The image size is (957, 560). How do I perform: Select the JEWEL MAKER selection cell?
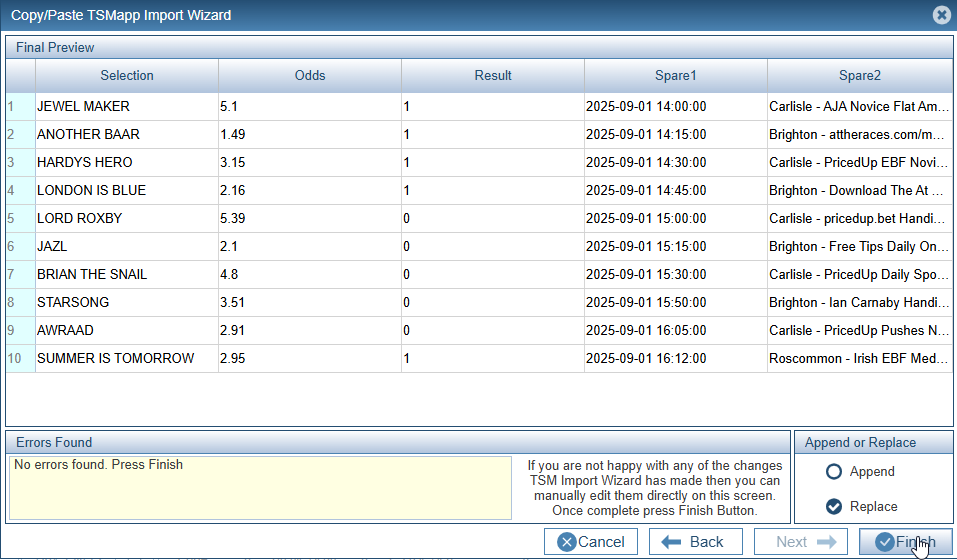(126, 107)
